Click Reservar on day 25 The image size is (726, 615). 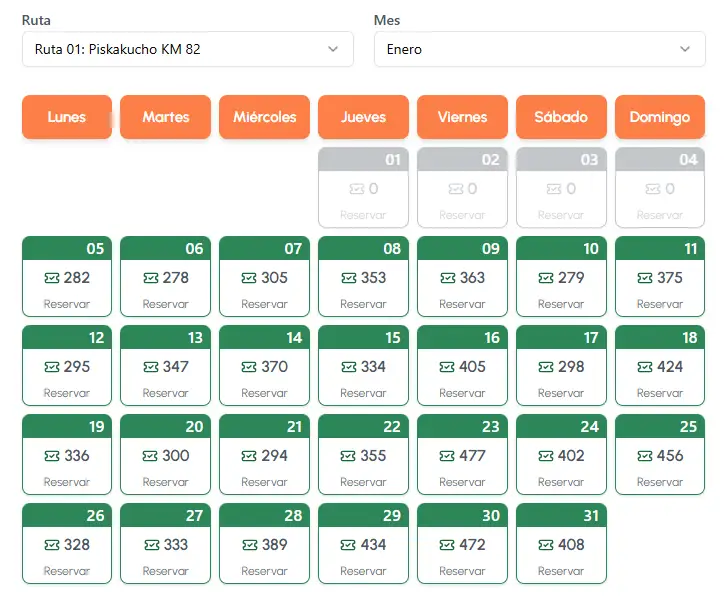pos(660,482)
